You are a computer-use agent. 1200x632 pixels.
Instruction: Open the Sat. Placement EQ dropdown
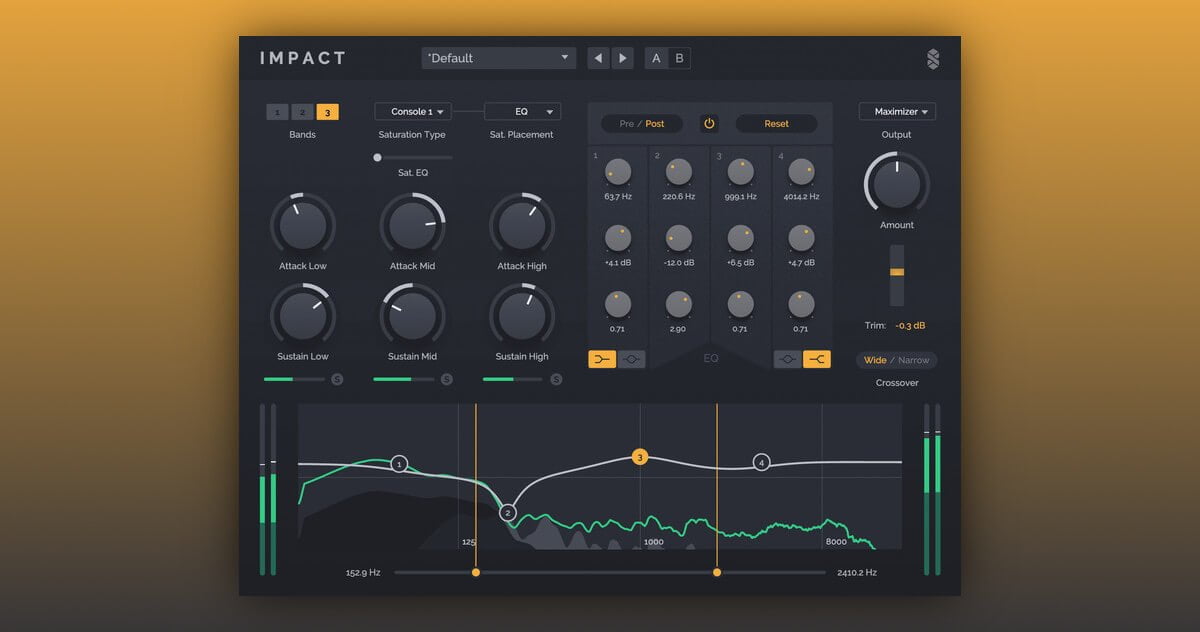point(522,112)
